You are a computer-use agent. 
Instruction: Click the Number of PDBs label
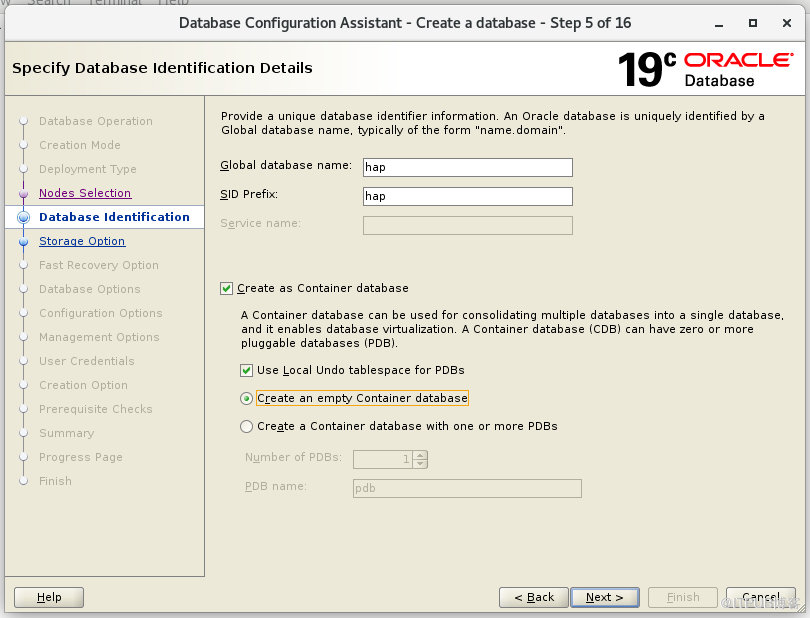293,457
